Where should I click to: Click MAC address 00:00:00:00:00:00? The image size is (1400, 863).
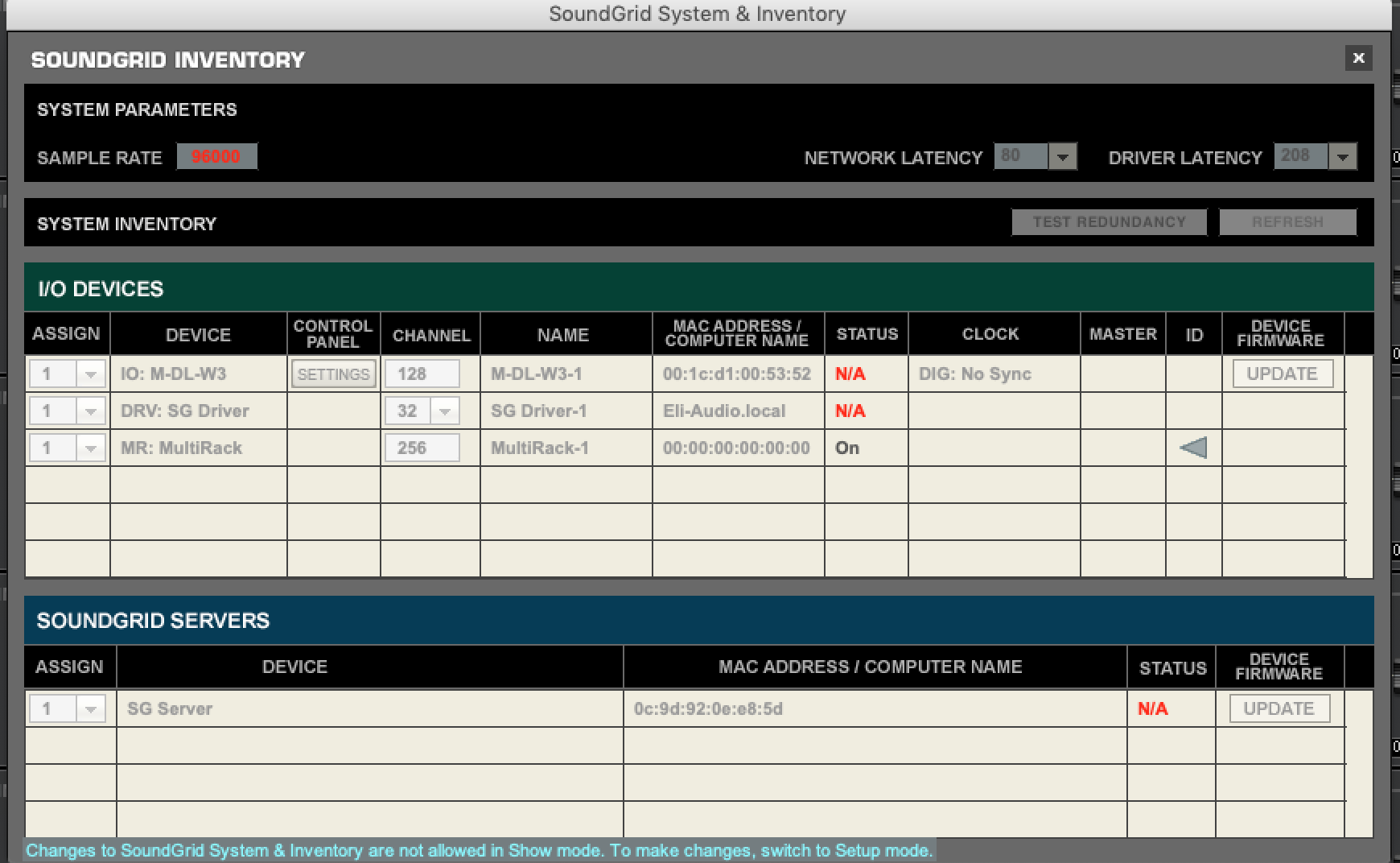click(736, 448)
